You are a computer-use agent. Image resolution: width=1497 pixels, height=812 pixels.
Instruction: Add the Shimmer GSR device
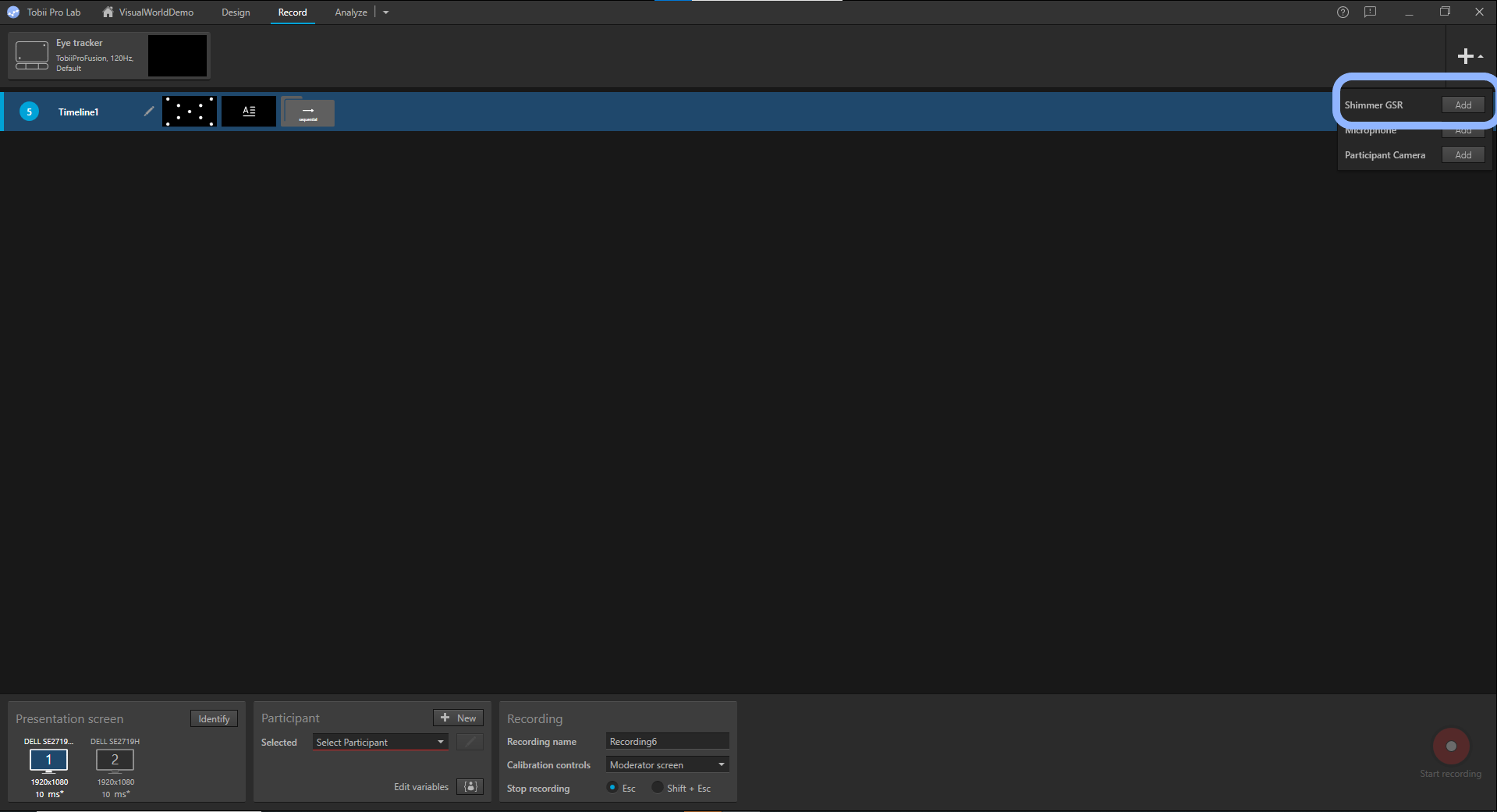click(1463, 105)
